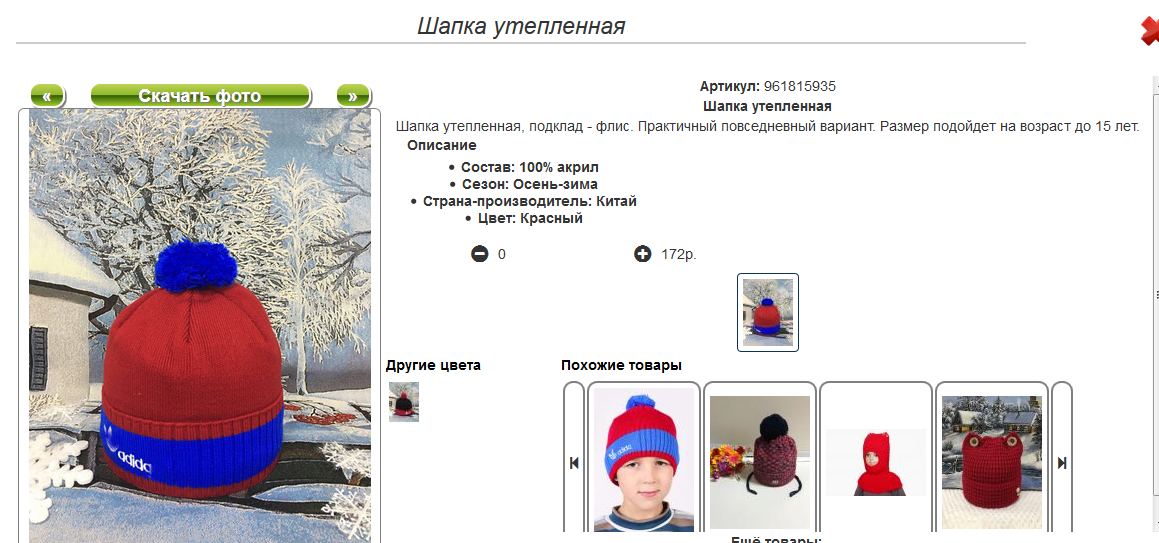Click the quantity value 0 field
The height and width of the screenshot is (543, 1159).
click(502, 255)
